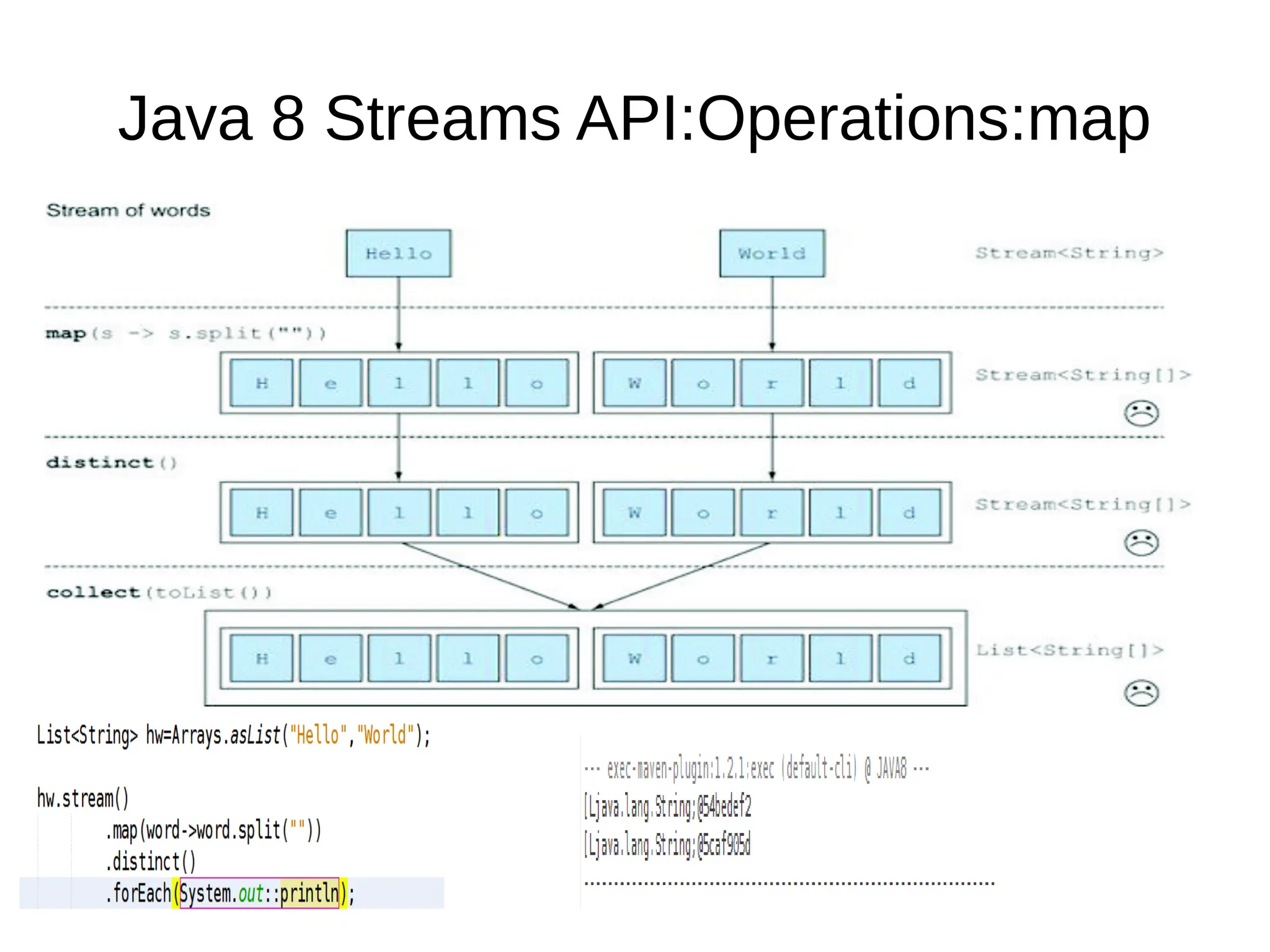Click the "r" box in the distinct row
This screenshot has height=952, width=1270.
tap(772, 512)
